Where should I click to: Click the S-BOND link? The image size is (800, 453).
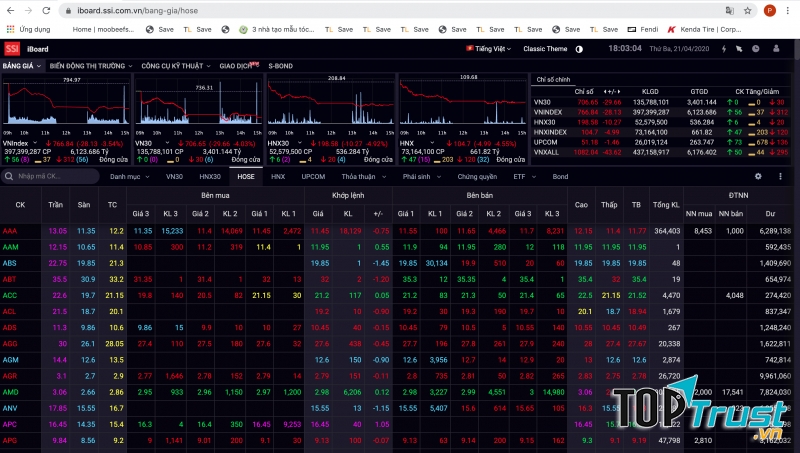pyautogui.click(x=280, y=65)
